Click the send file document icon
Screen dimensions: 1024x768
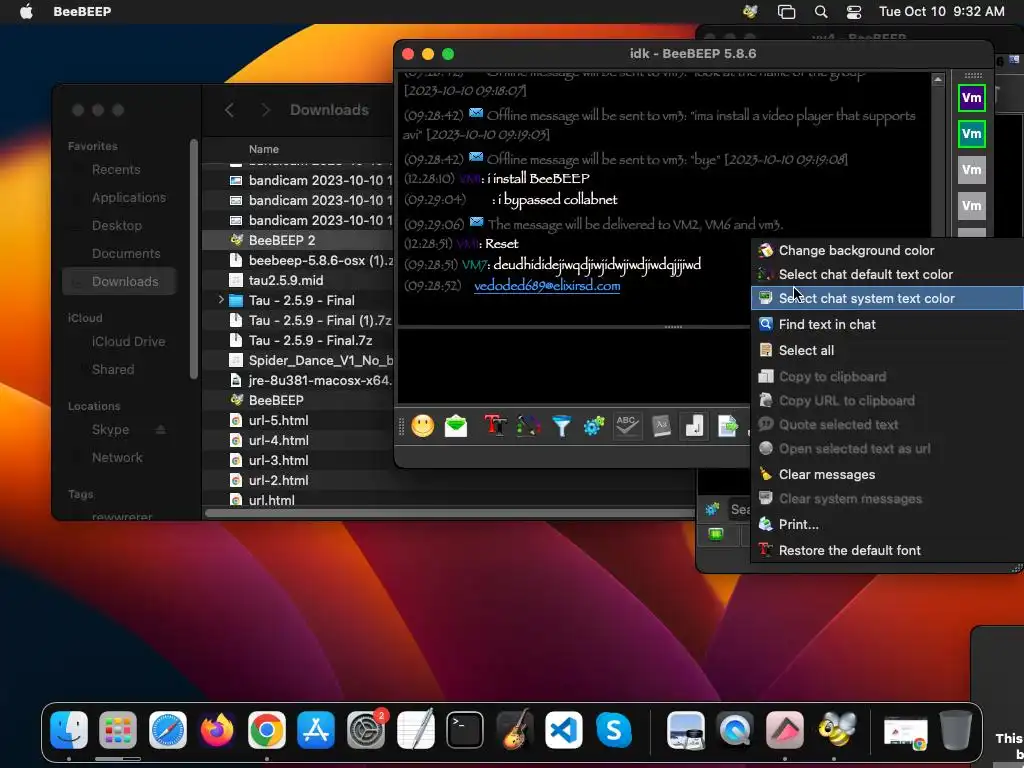coord(727,426)
